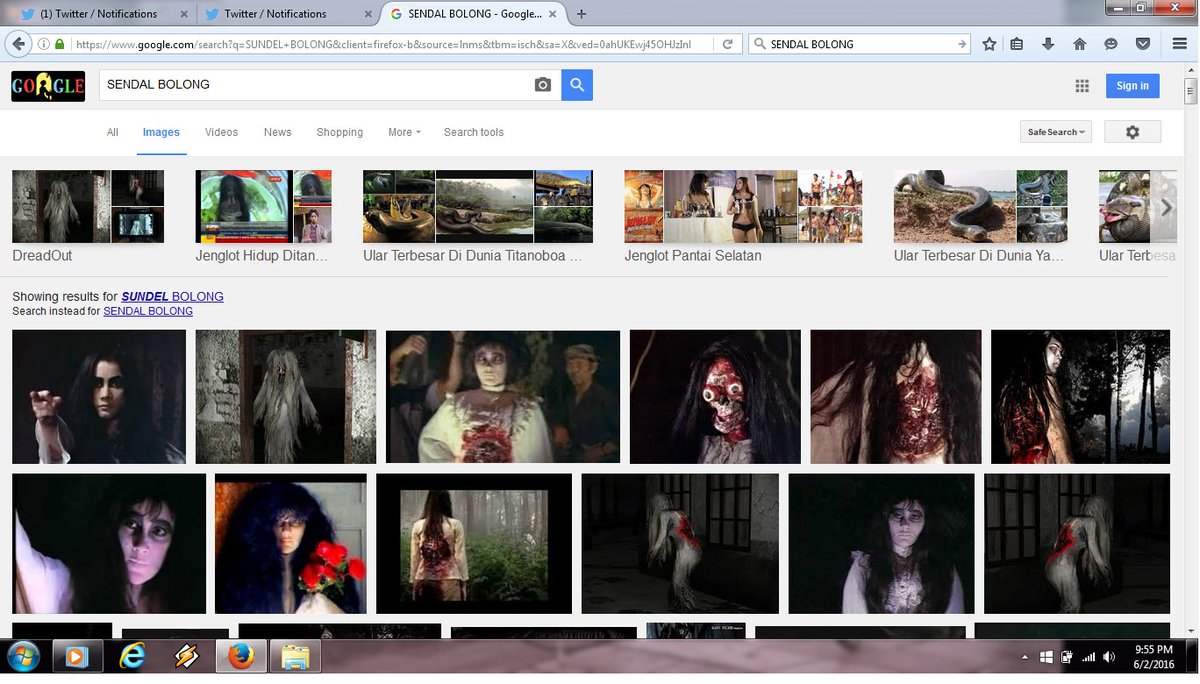Switch to the All results tab
The height and width of the screenshot is (684, 1200).
pos(112,132)
